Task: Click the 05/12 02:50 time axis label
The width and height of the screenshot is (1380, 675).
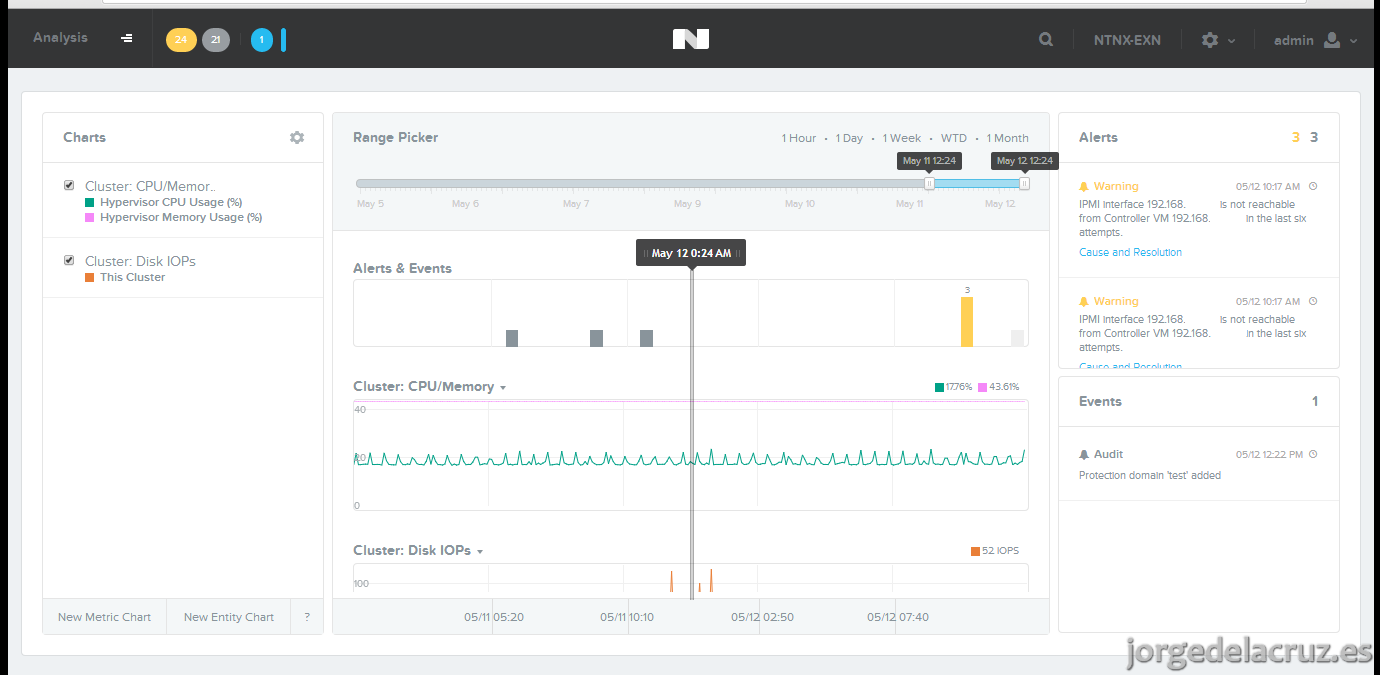Action: (x=762, y=617)
